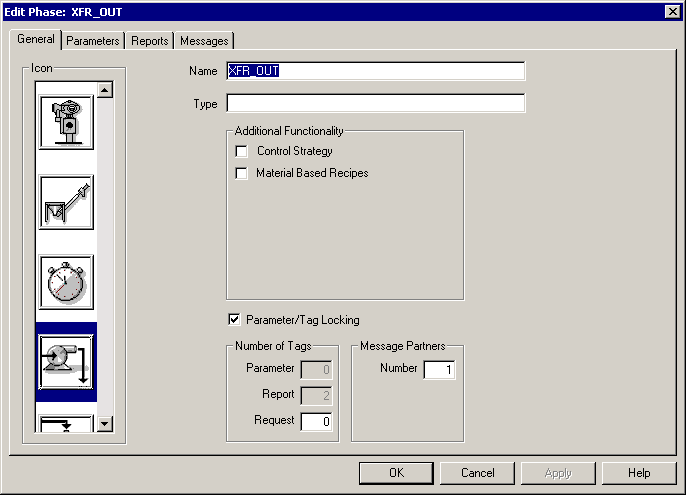Click the Cancel button
This screenshot has height=495, width=686.
click(477, 473)
